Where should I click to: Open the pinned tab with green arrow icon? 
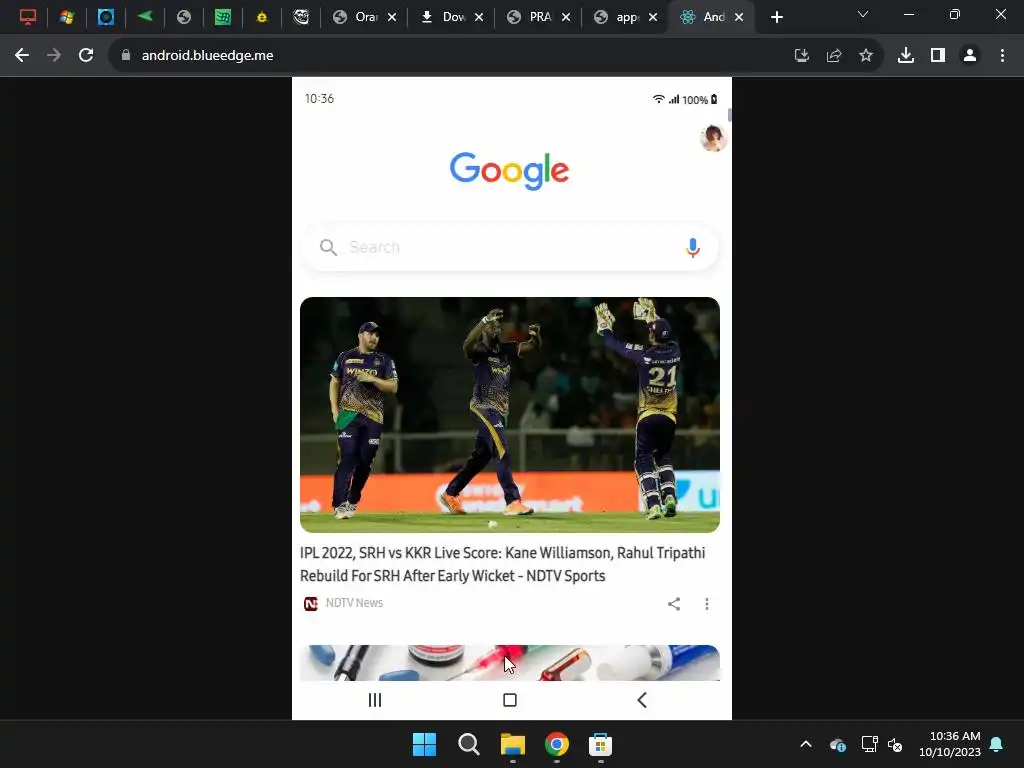144,17
